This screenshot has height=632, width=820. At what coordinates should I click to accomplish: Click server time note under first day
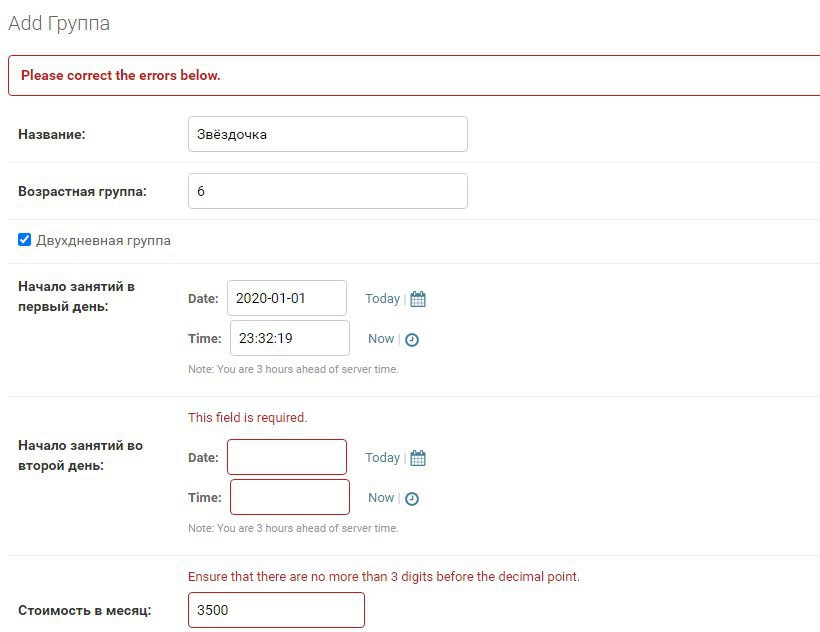click(293, 369)
